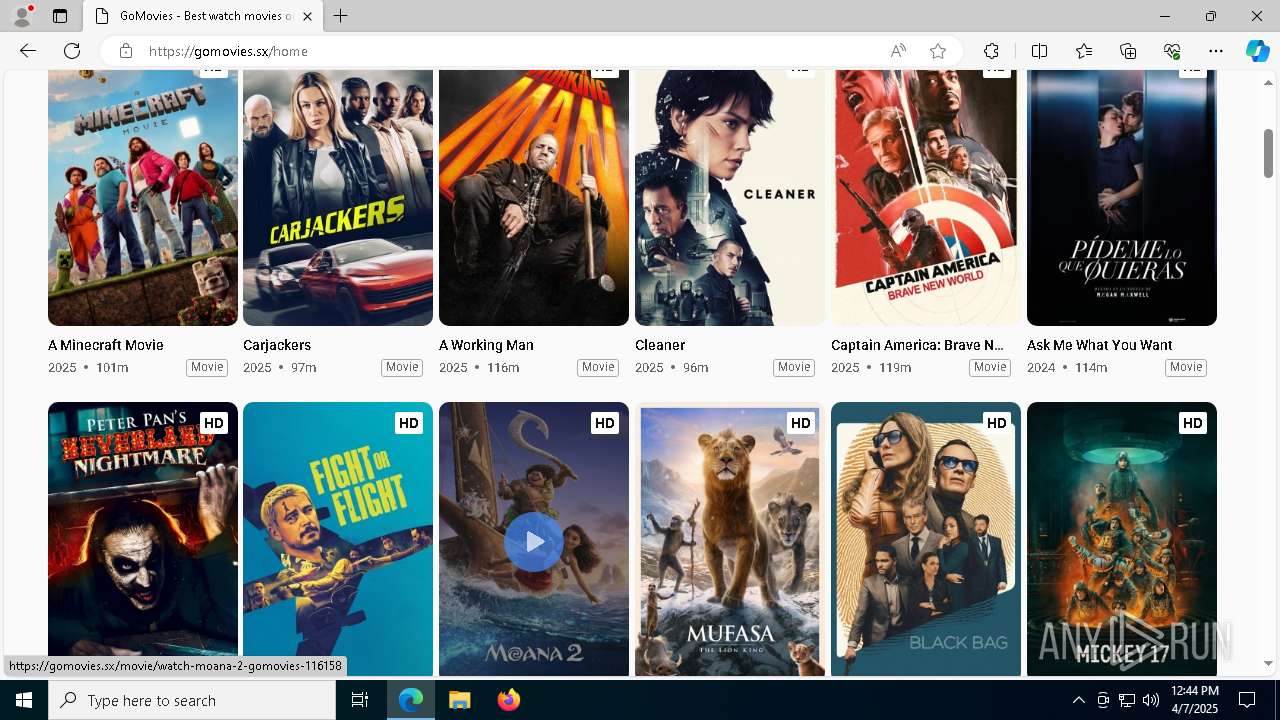
Task: Open the Carjackers poster
Action: point(338,198)
